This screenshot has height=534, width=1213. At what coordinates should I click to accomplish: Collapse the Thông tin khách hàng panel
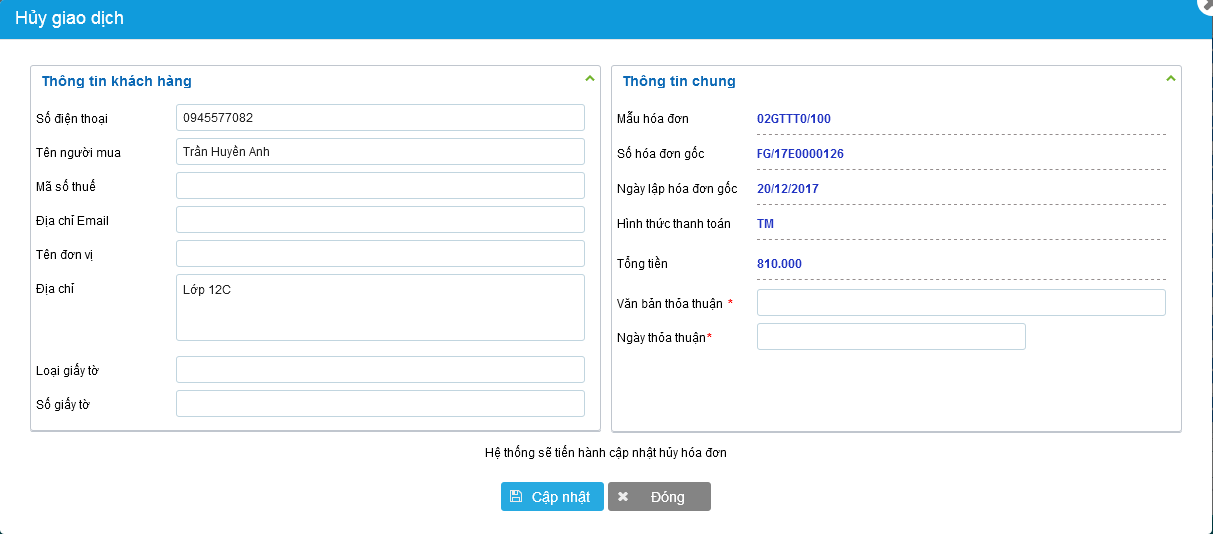(590, 78)
